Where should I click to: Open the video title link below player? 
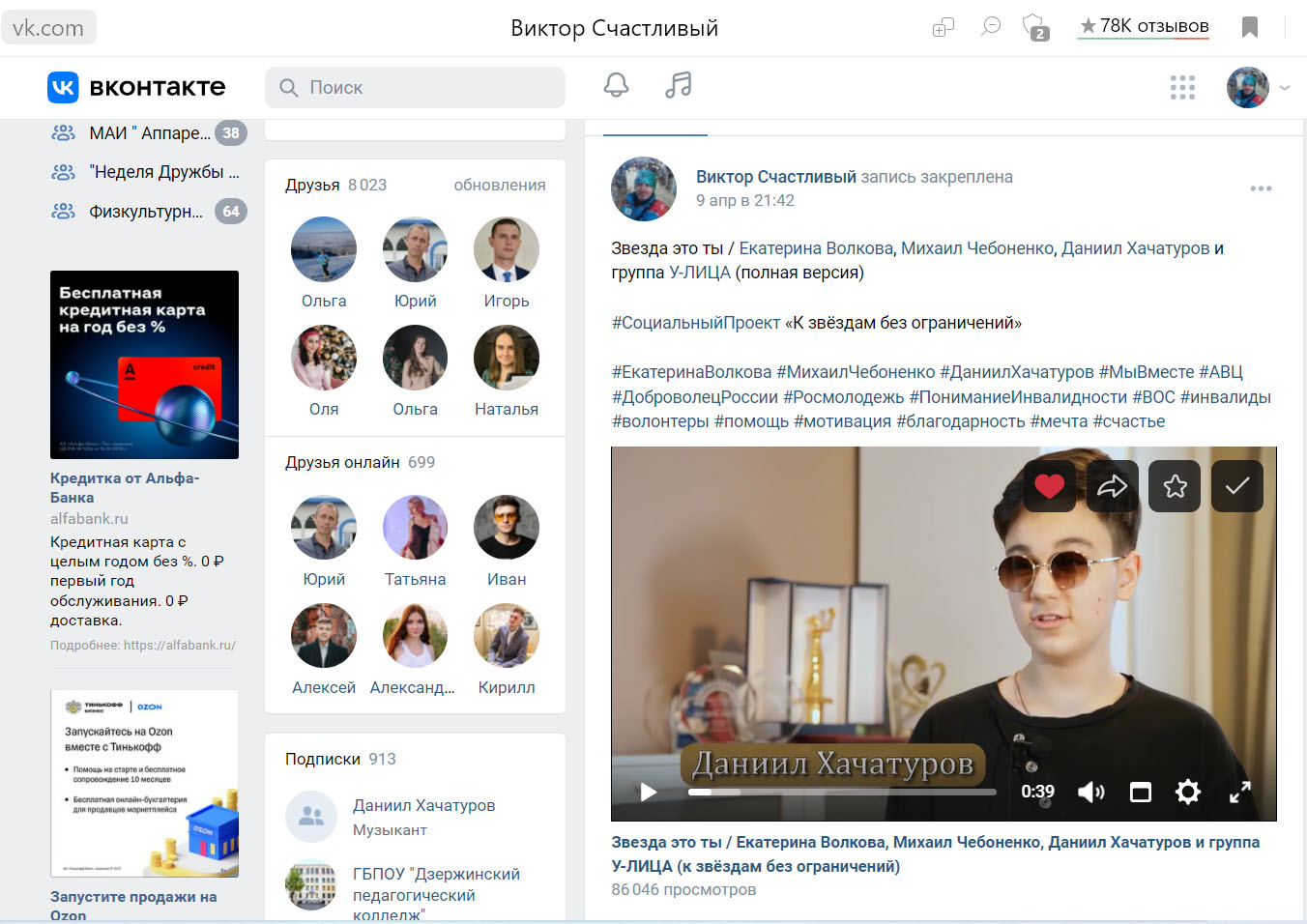pos(936,854)
